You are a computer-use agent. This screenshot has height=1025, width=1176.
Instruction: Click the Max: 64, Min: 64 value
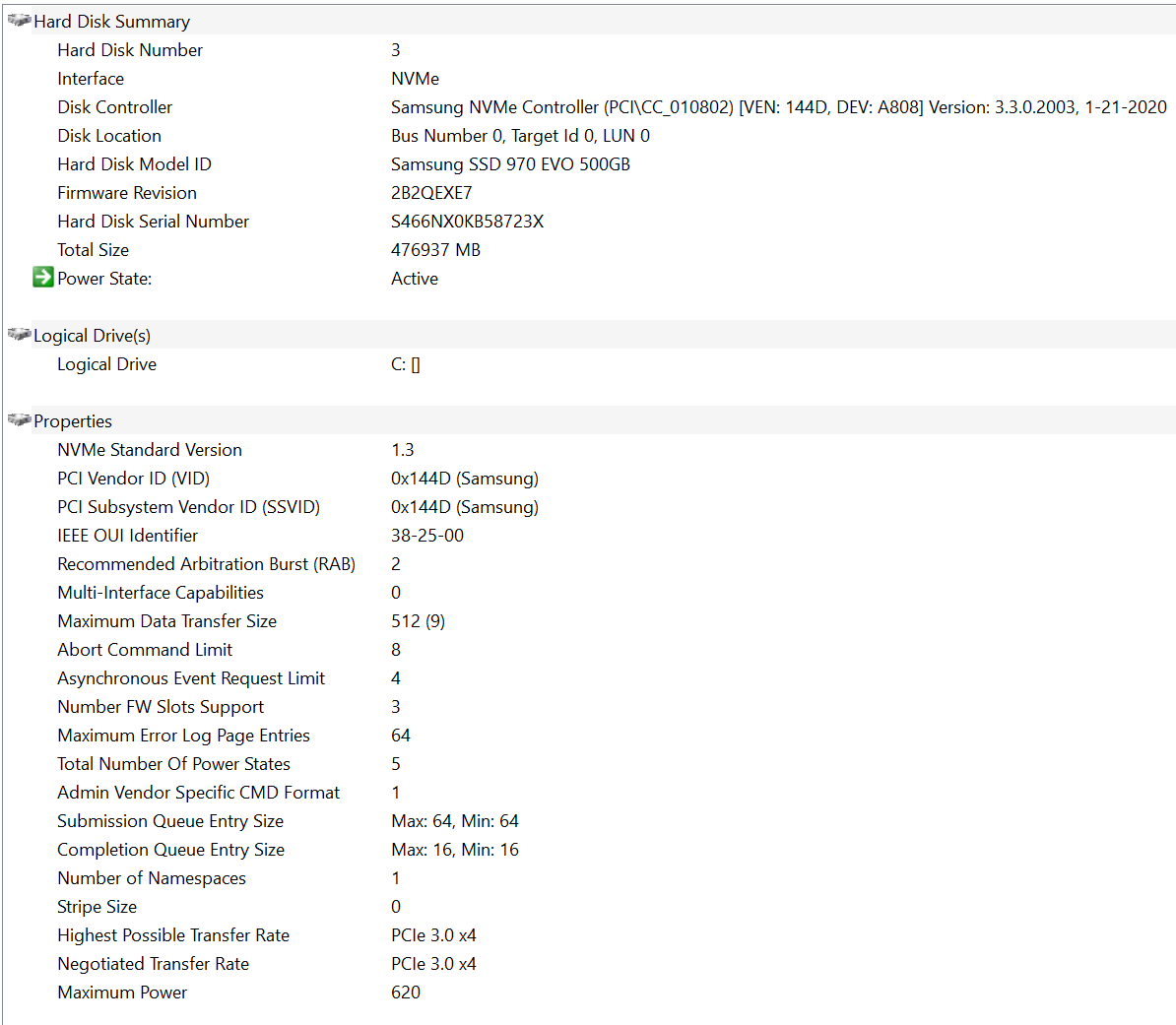455,821
